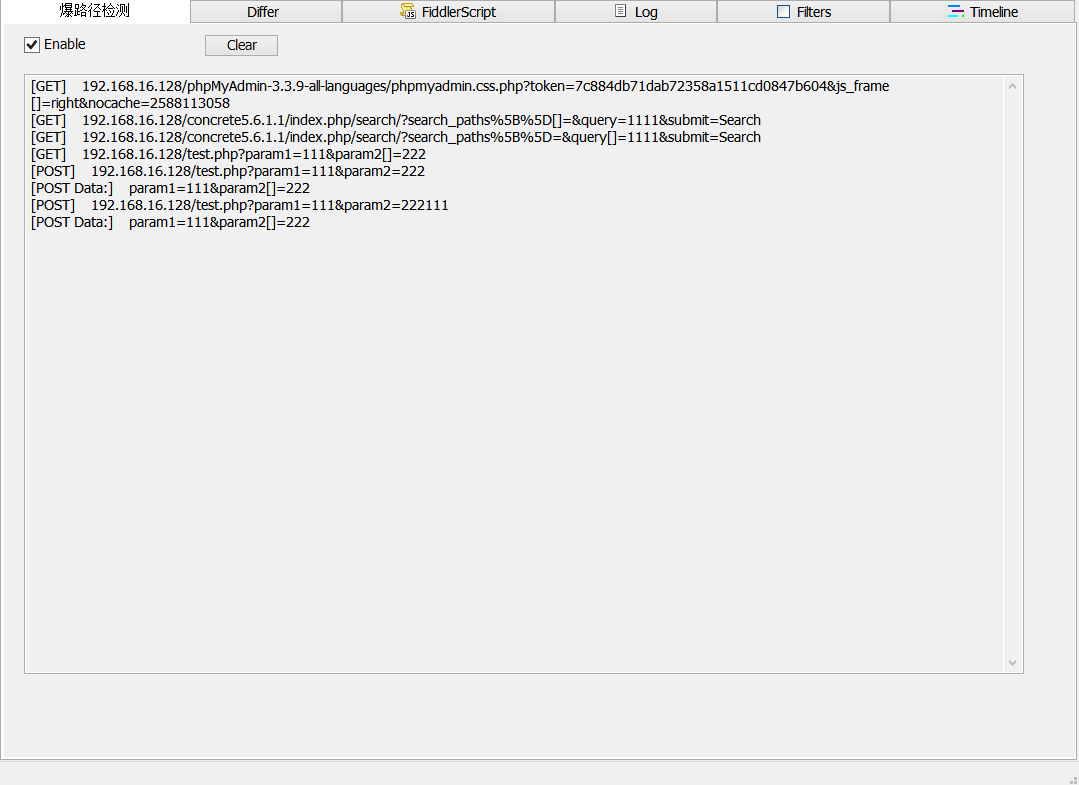The width and height of the screenshot is (1079, 785).
Task: Click the phpMyAdmin GET request line
Action: tap(460, 87)
